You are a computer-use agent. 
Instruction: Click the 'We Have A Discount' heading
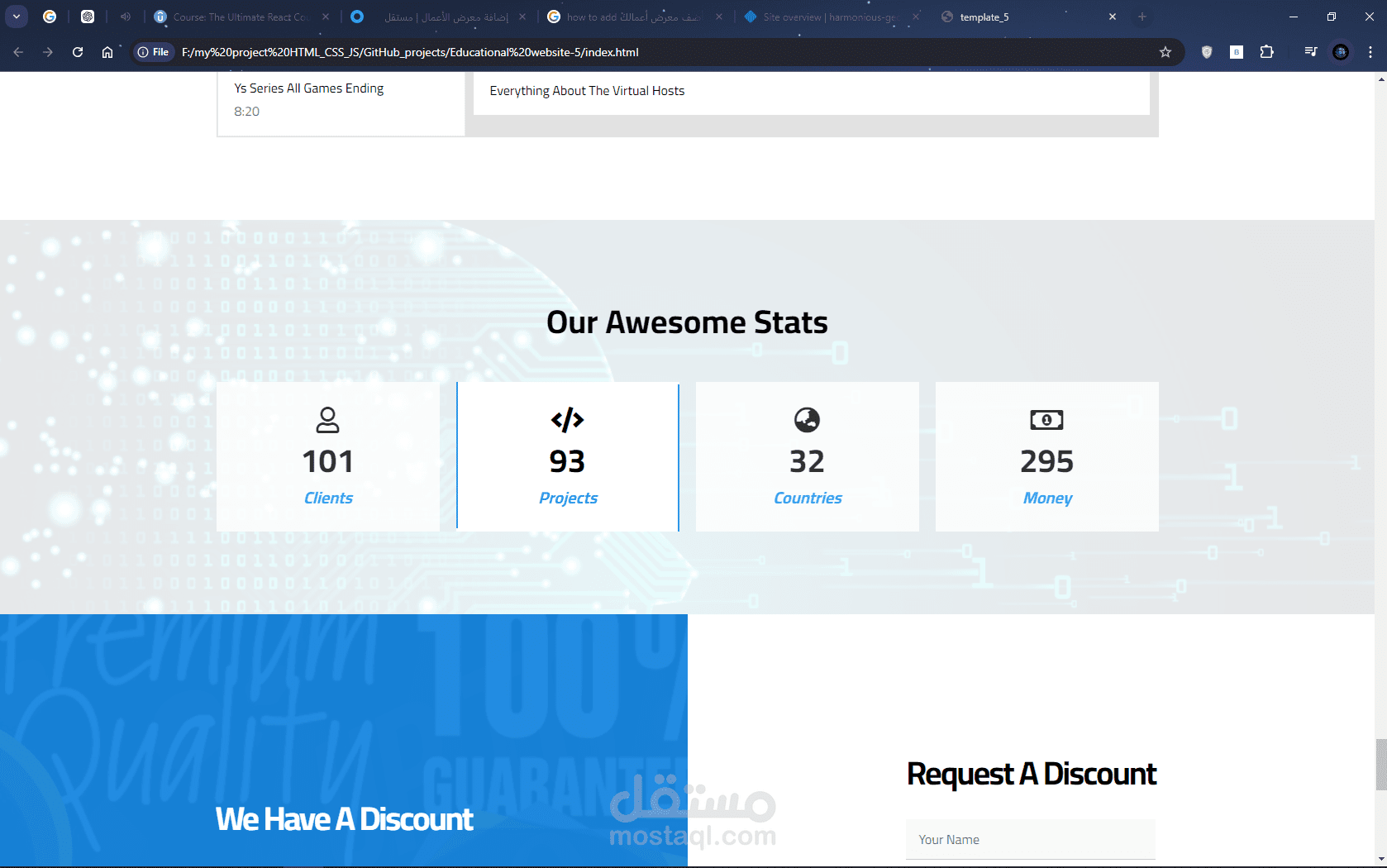coord(345,819)
